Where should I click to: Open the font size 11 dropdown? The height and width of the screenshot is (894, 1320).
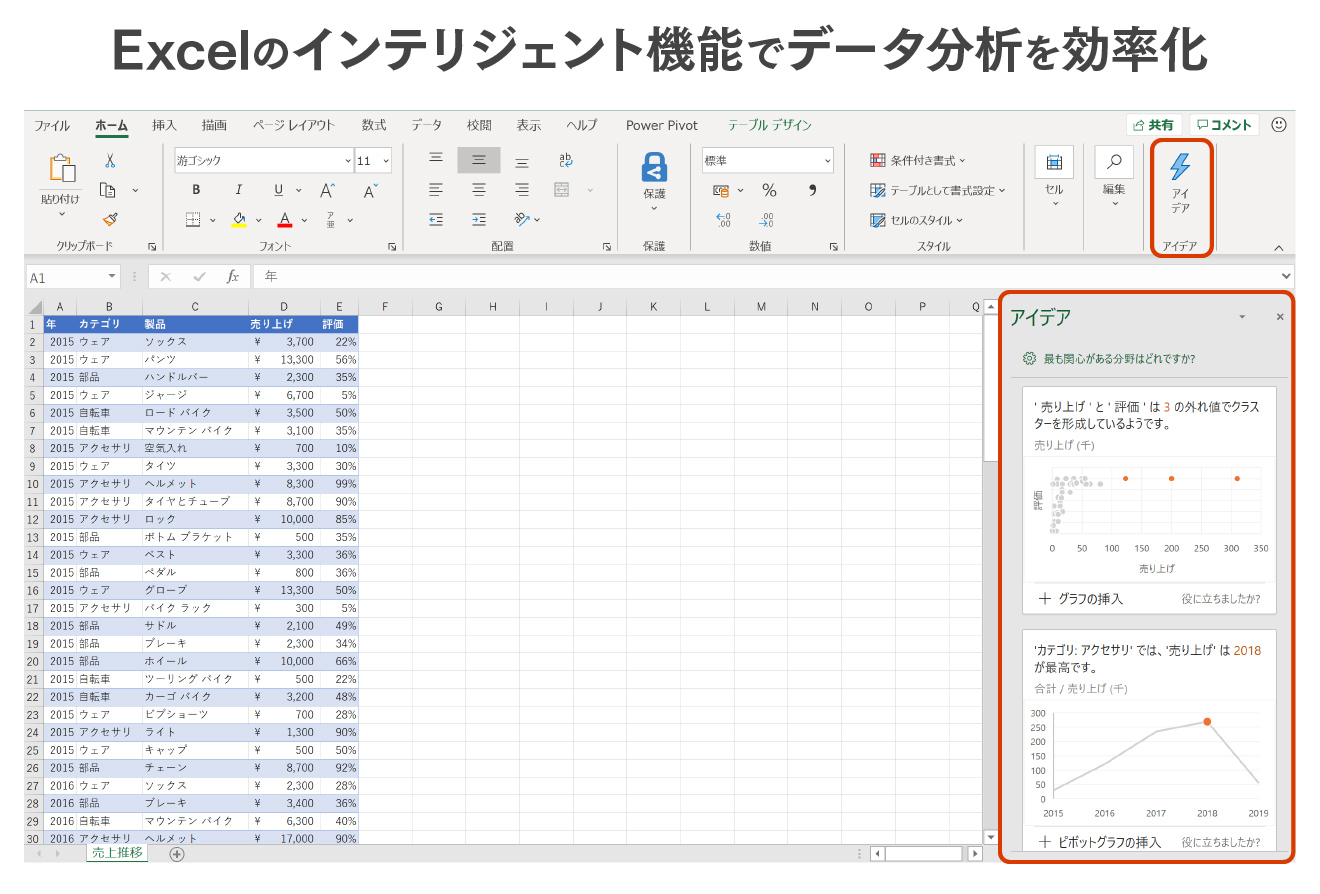tap(386, 160)
